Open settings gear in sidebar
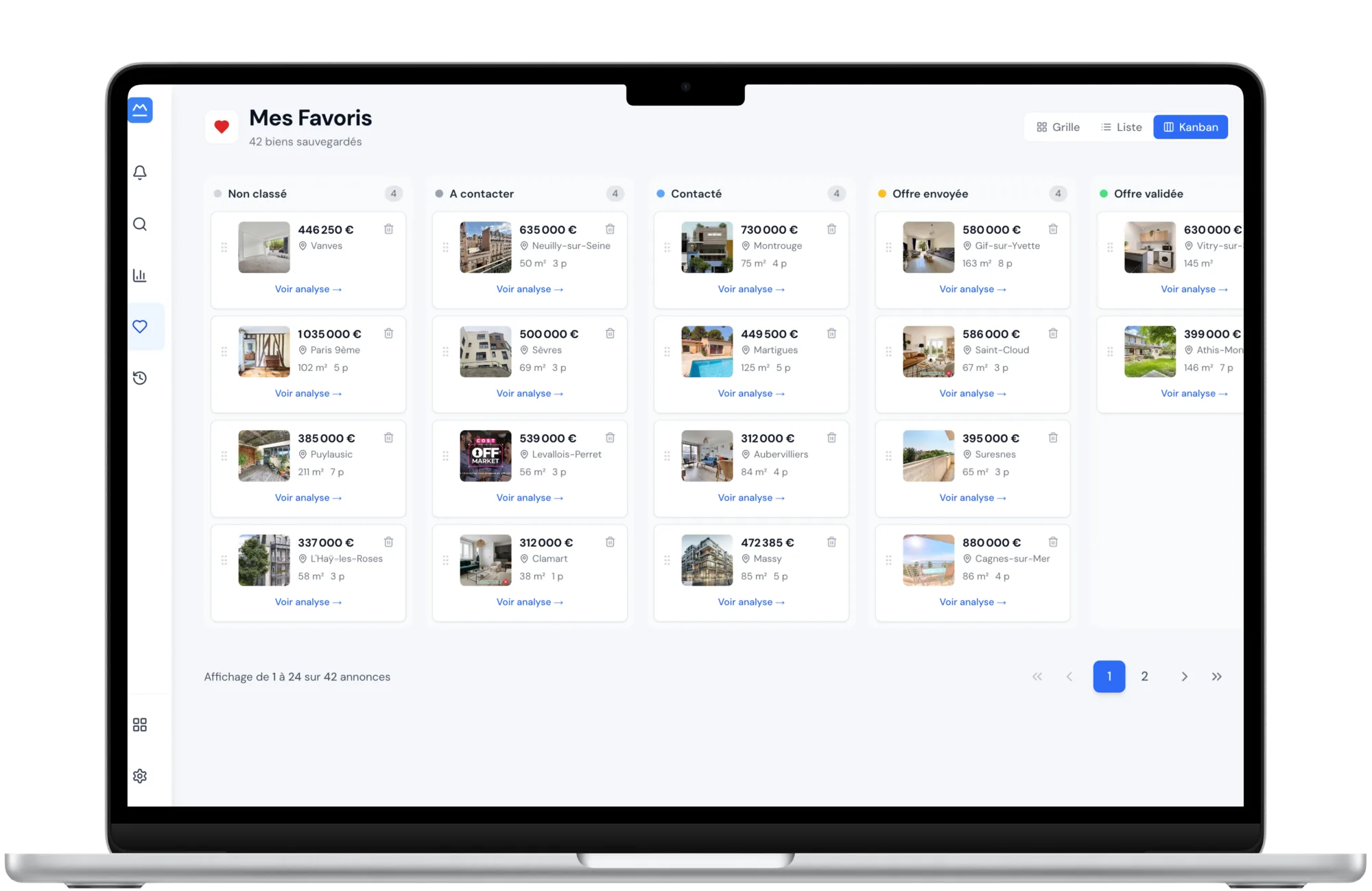This screenshot has height=891, width=1372. click(140, 776)
